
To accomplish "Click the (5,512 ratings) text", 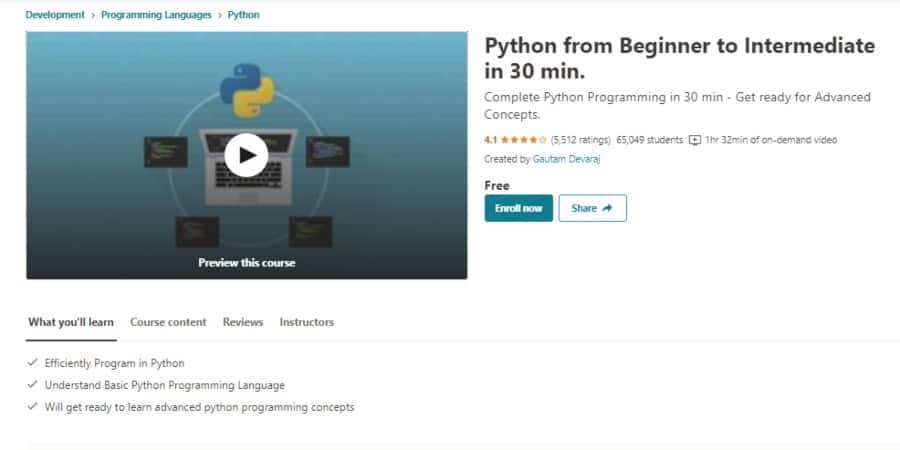I will coord(580,139).
